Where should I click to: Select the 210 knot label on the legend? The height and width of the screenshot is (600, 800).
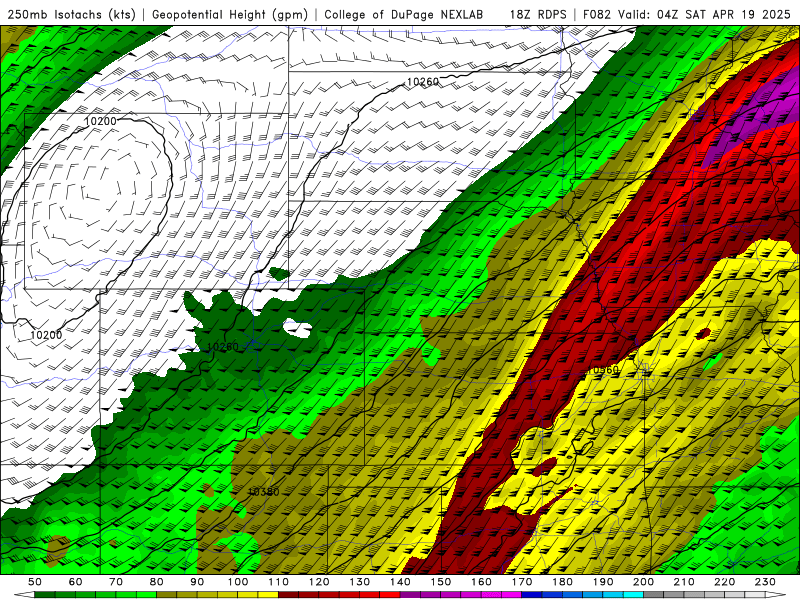(x=684, y=582)
